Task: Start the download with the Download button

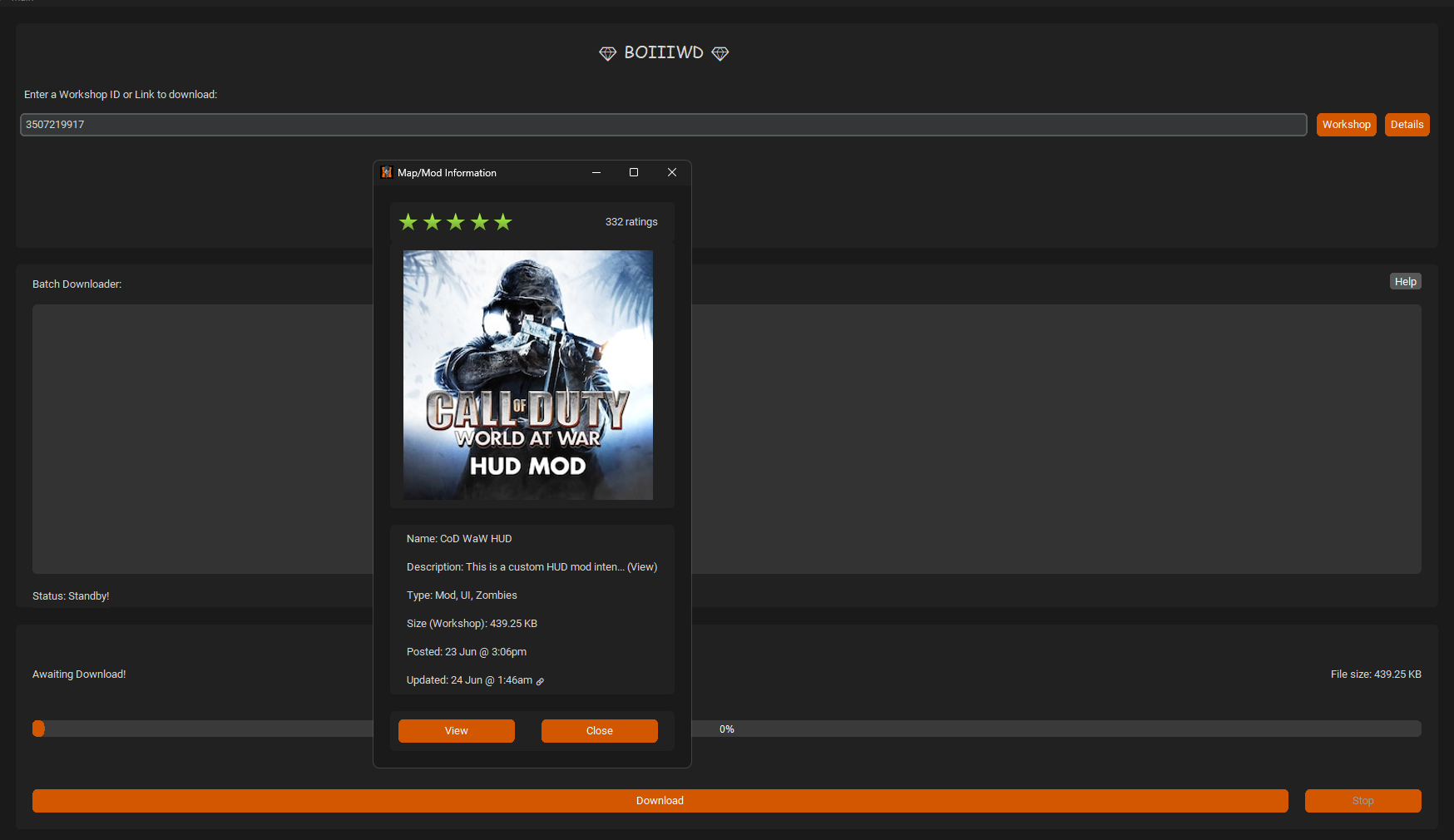Action: pos(660,801)
